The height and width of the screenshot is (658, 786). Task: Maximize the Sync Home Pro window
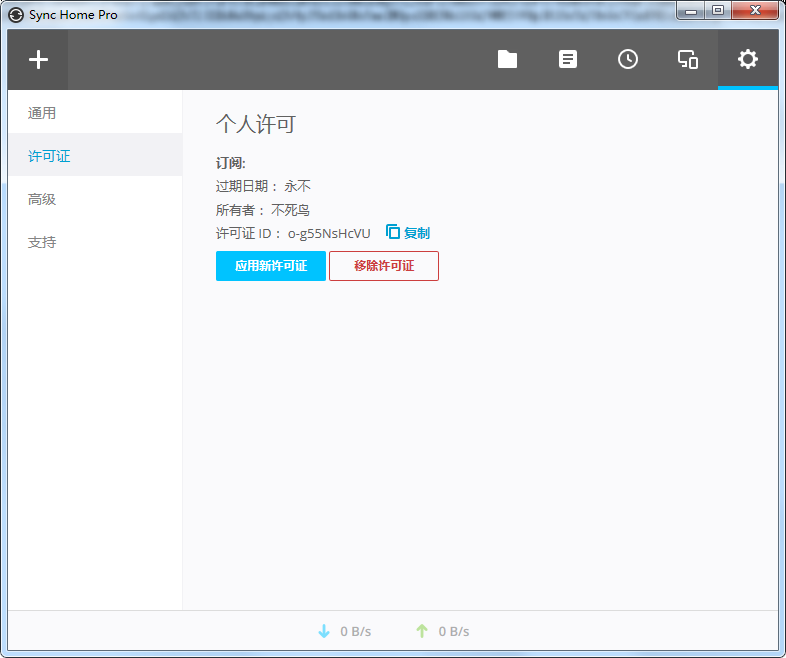click(x=717, y=11)
